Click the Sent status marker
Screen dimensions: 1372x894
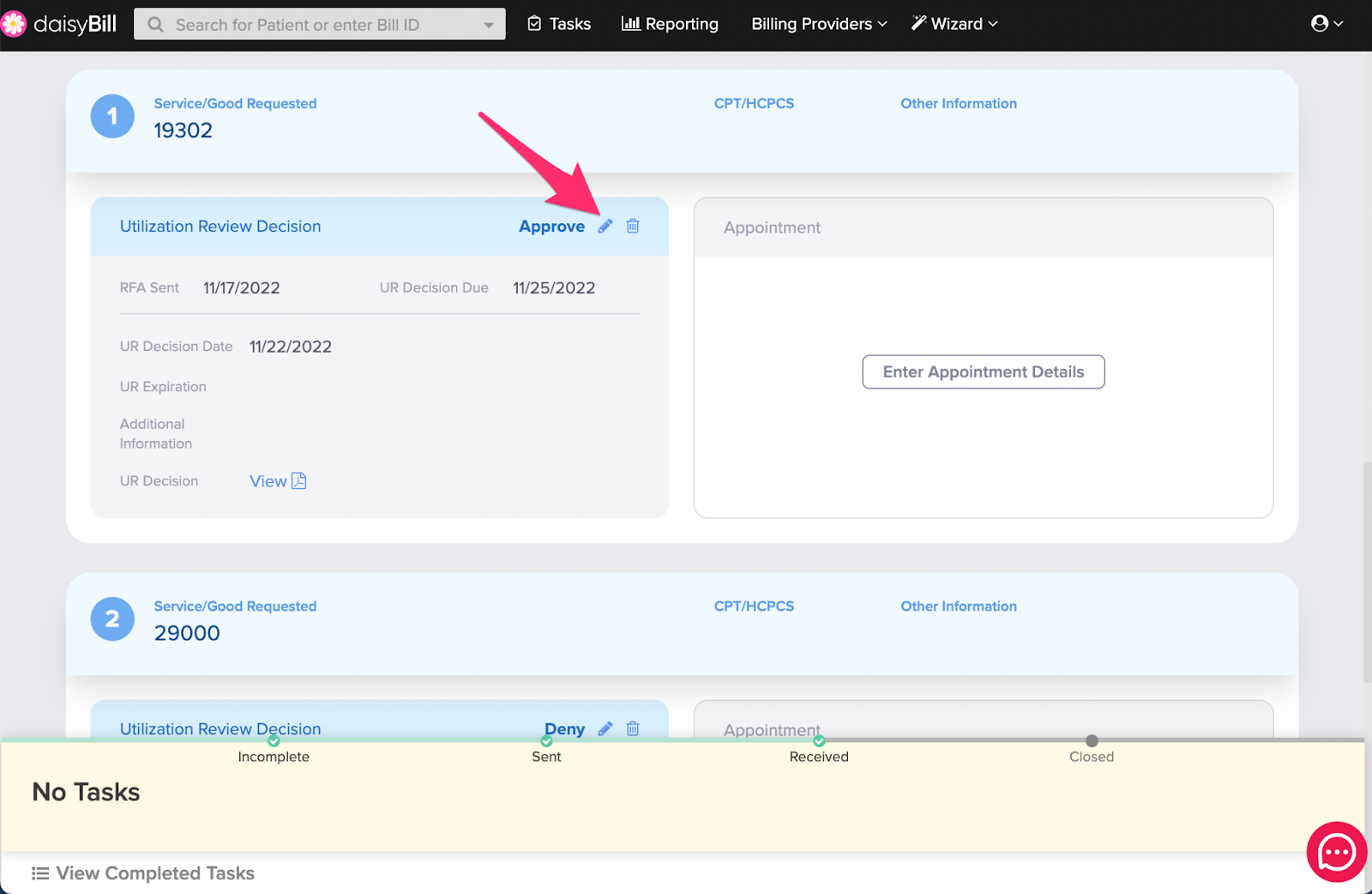[546, 741]
